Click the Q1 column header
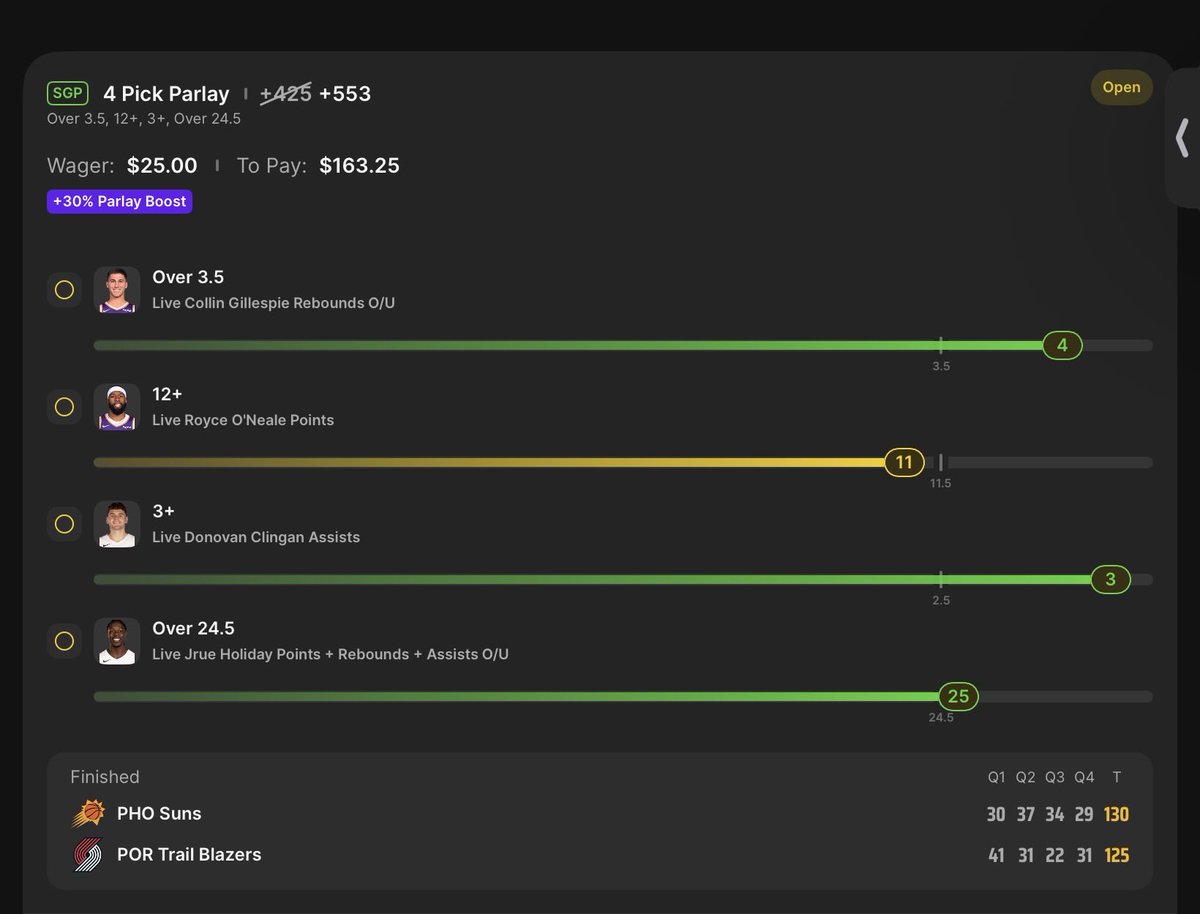This screenshot has width=1200, height=914. (x=996, y=777)
